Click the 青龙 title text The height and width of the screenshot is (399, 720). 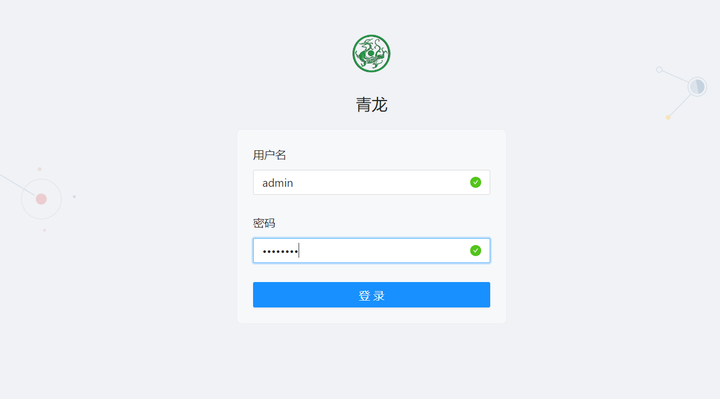pos(371,105)
